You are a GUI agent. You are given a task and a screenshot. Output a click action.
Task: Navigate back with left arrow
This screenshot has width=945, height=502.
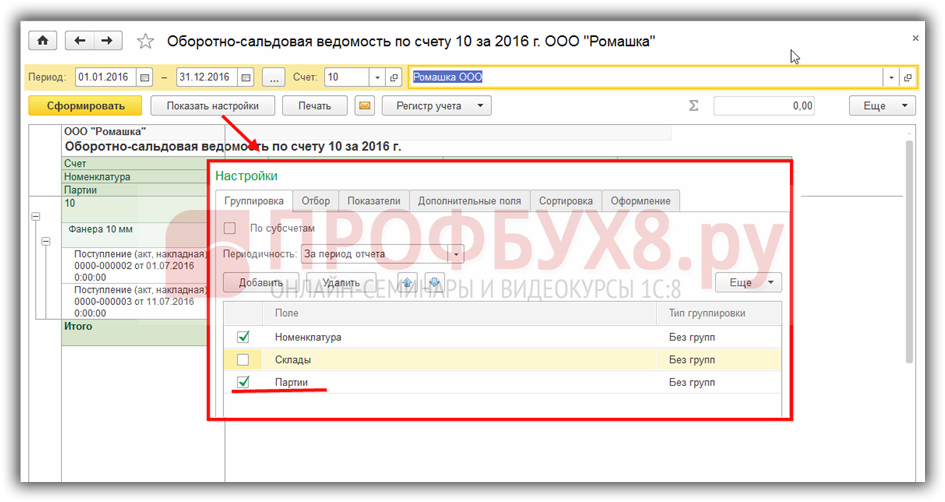80,41
